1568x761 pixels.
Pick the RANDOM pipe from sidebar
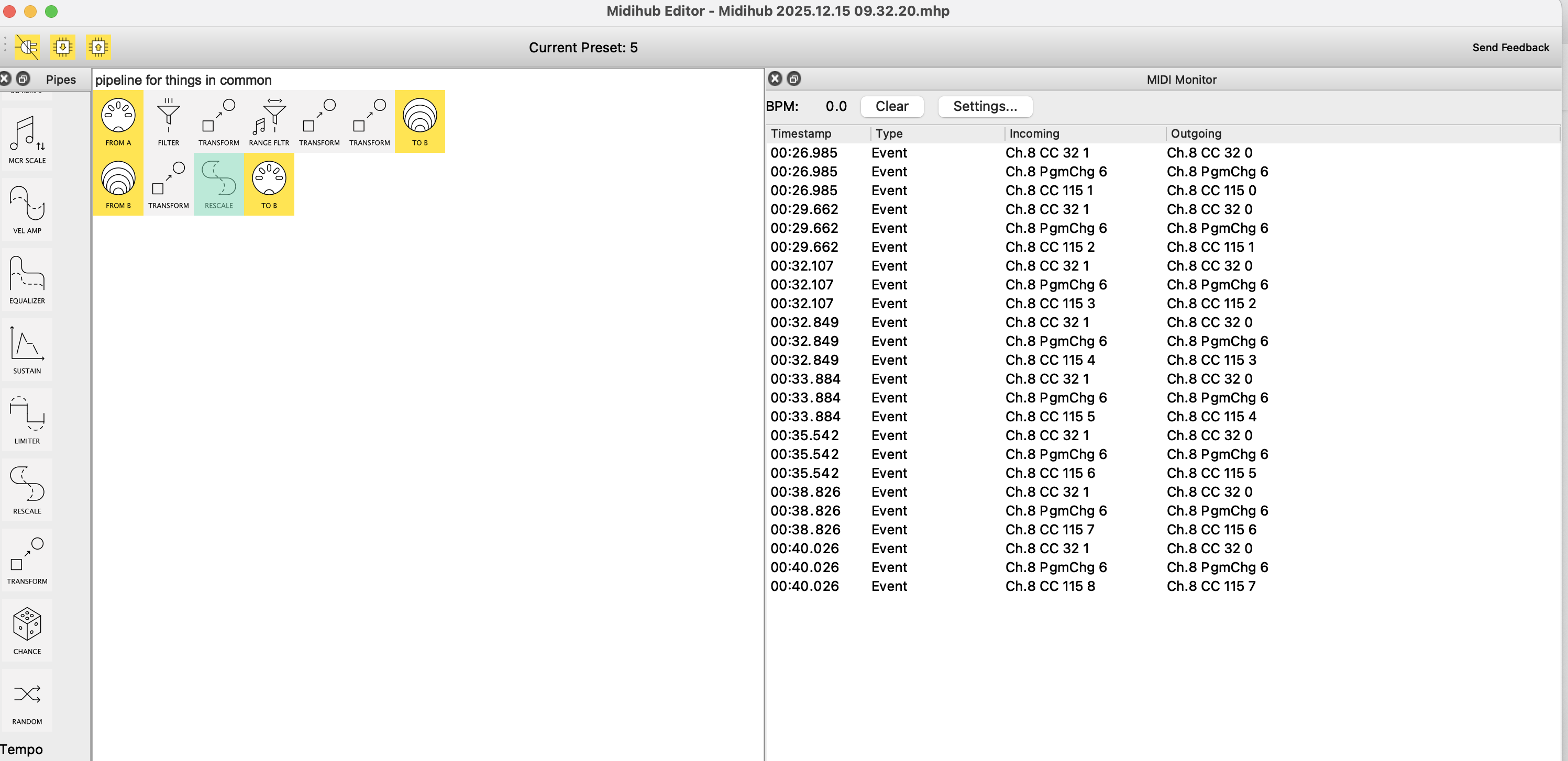pyautogui.click(x=27, y=700)
